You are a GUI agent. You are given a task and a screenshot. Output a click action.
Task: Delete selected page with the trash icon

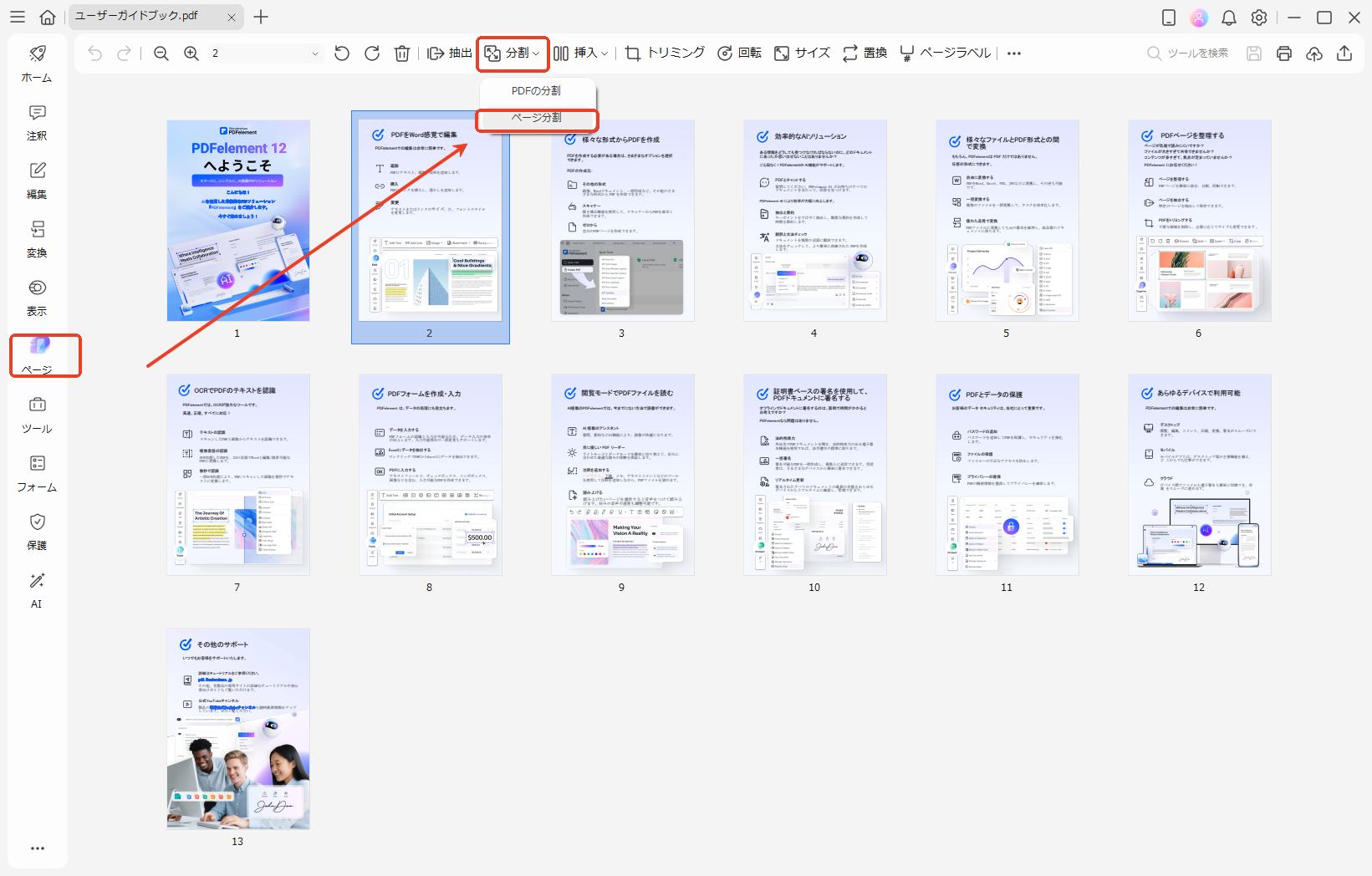[402, 53]
